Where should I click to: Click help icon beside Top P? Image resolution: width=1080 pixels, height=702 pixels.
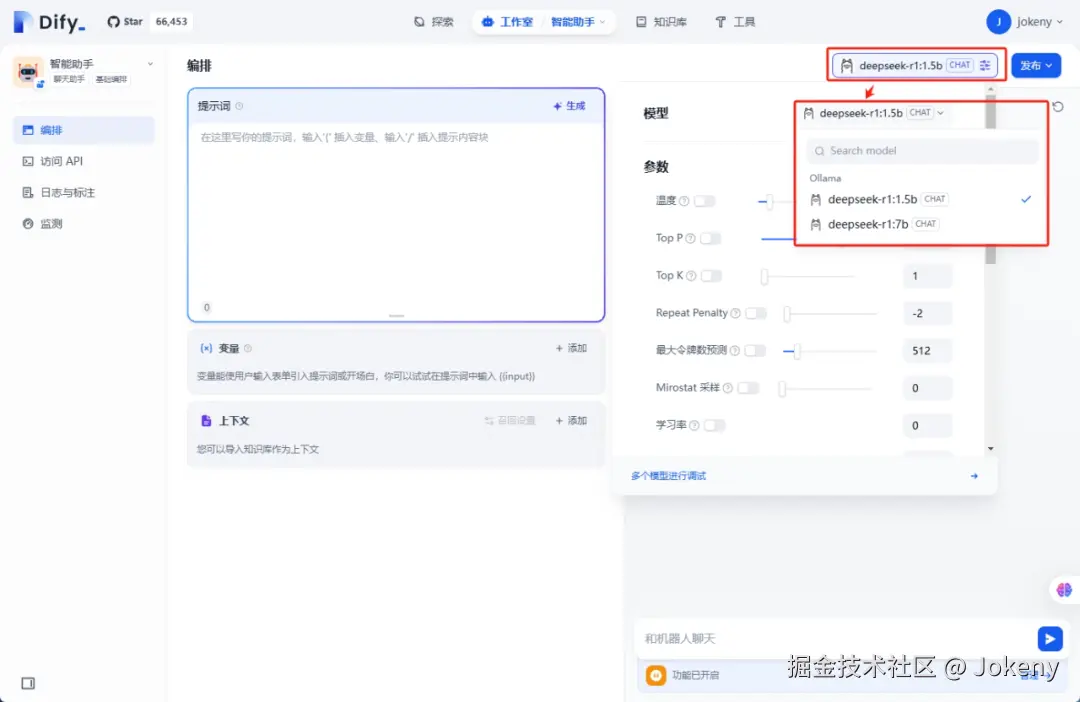(690, 238)
